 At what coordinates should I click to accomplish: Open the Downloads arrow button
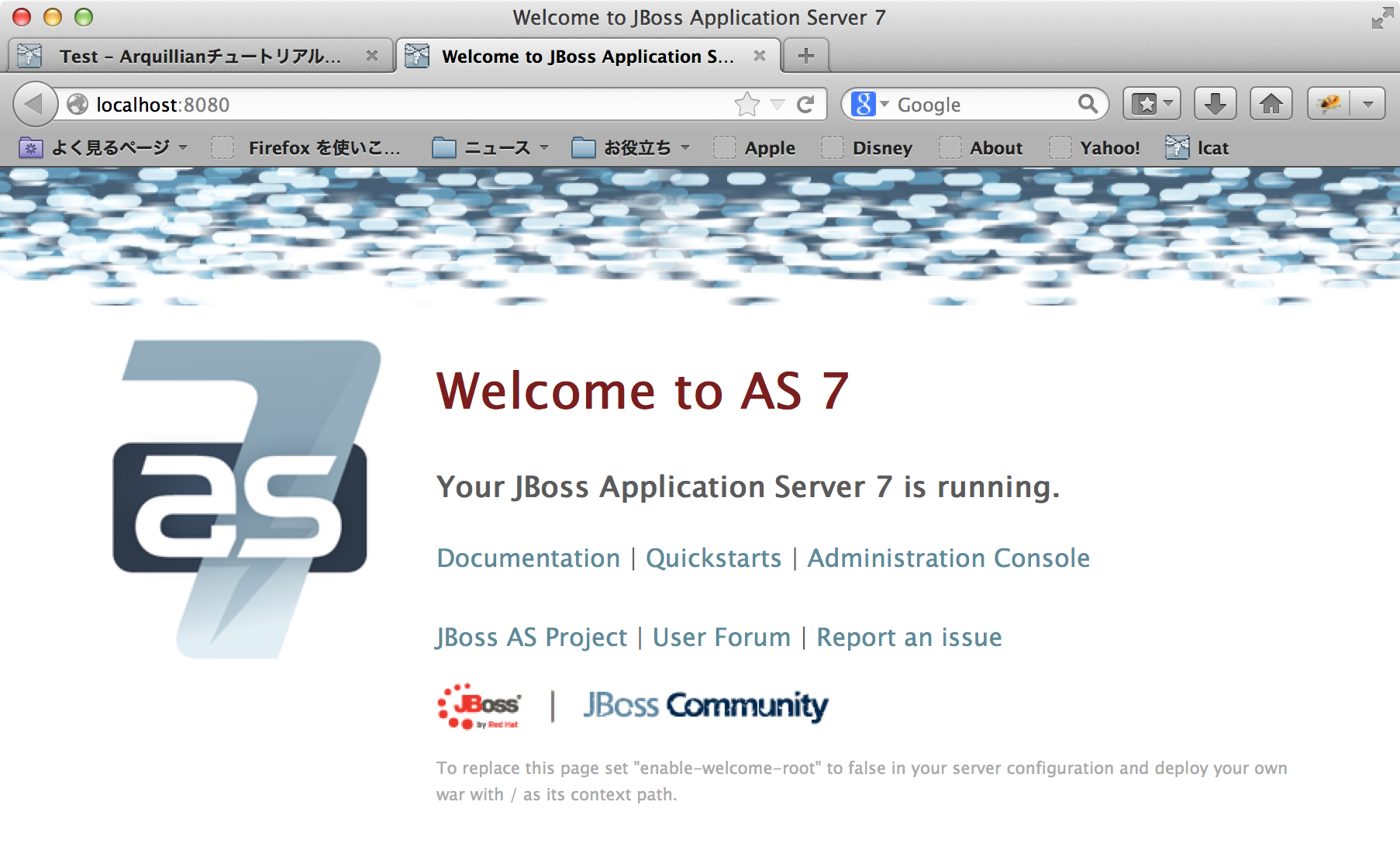tap(1215, 104)
